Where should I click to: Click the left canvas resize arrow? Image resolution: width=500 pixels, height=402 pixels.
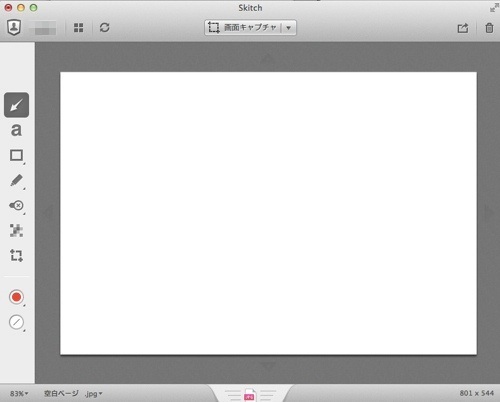pyautogui.click(x=48, y=212)
